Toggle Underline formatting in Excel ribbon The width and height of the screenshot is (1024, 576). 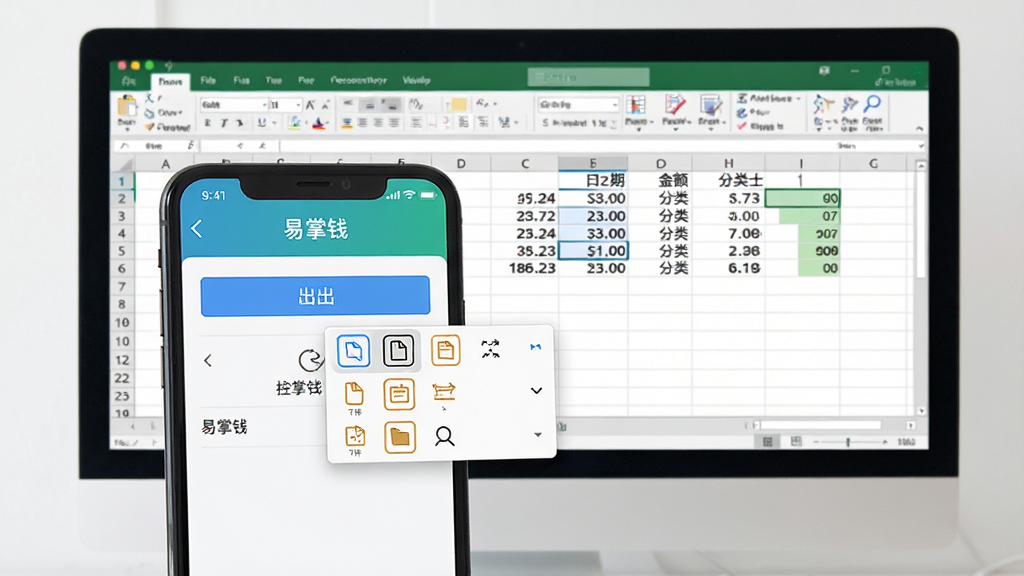pos(262,123)
